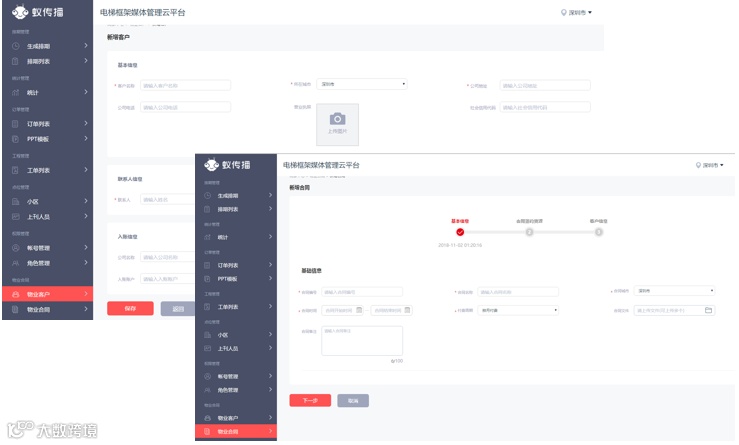Click 角色管理 people icon in back window
739x445 pixels.
click(16, 263)
